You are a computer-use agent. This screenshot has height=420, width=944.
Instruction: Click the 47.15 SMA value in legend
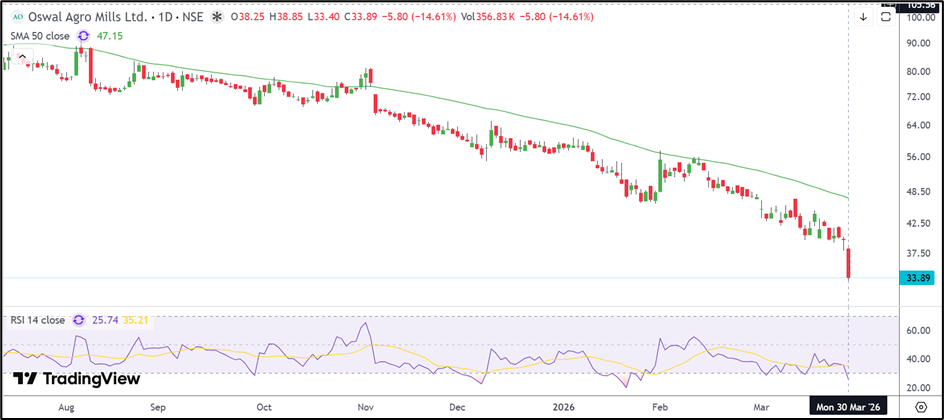pos(109,36)
